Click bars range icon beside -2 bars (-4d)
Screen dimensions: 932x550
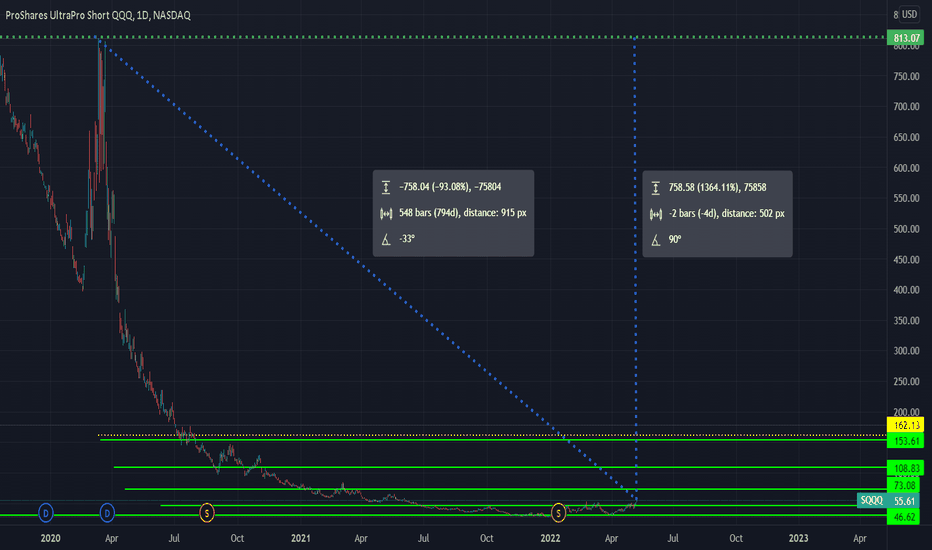(656, 214)
